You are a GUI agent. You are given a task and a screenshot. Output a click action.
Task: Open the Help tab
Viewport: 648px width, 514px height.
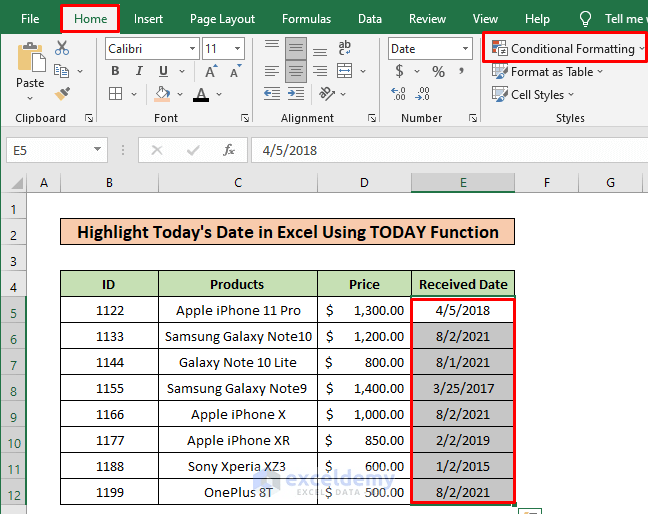537,19
